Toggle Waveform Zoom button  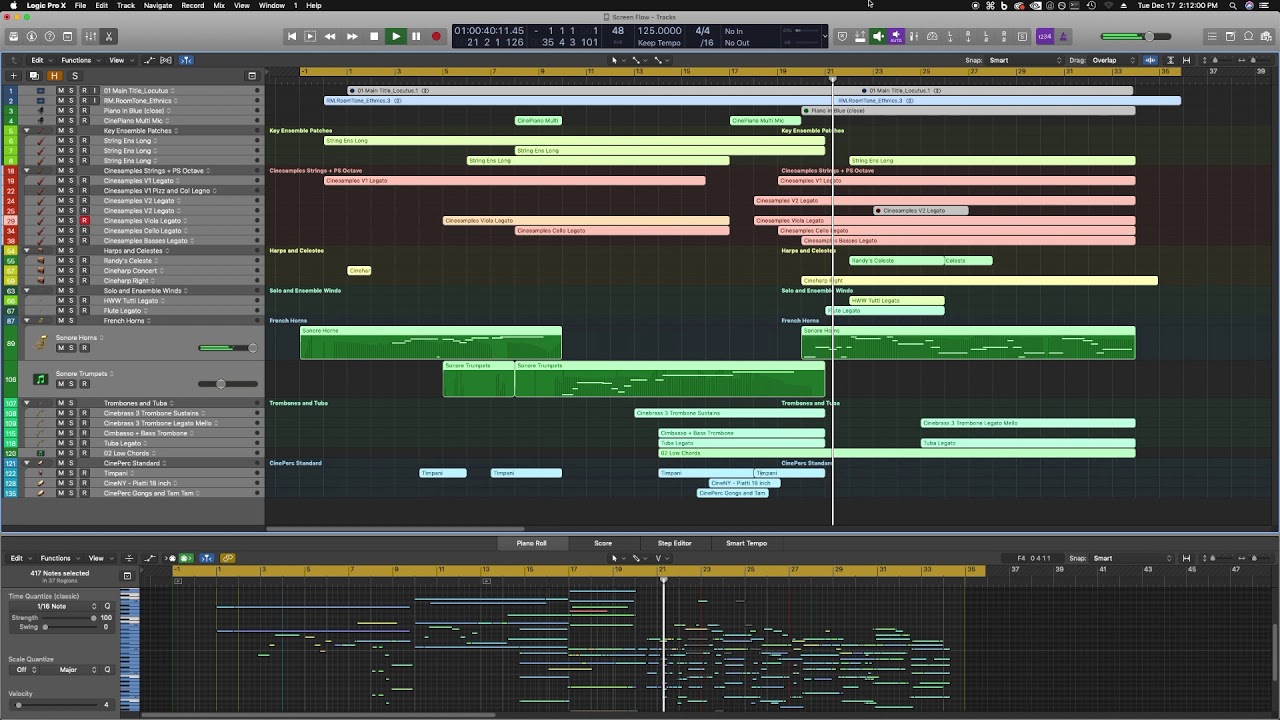(1150, 60)
